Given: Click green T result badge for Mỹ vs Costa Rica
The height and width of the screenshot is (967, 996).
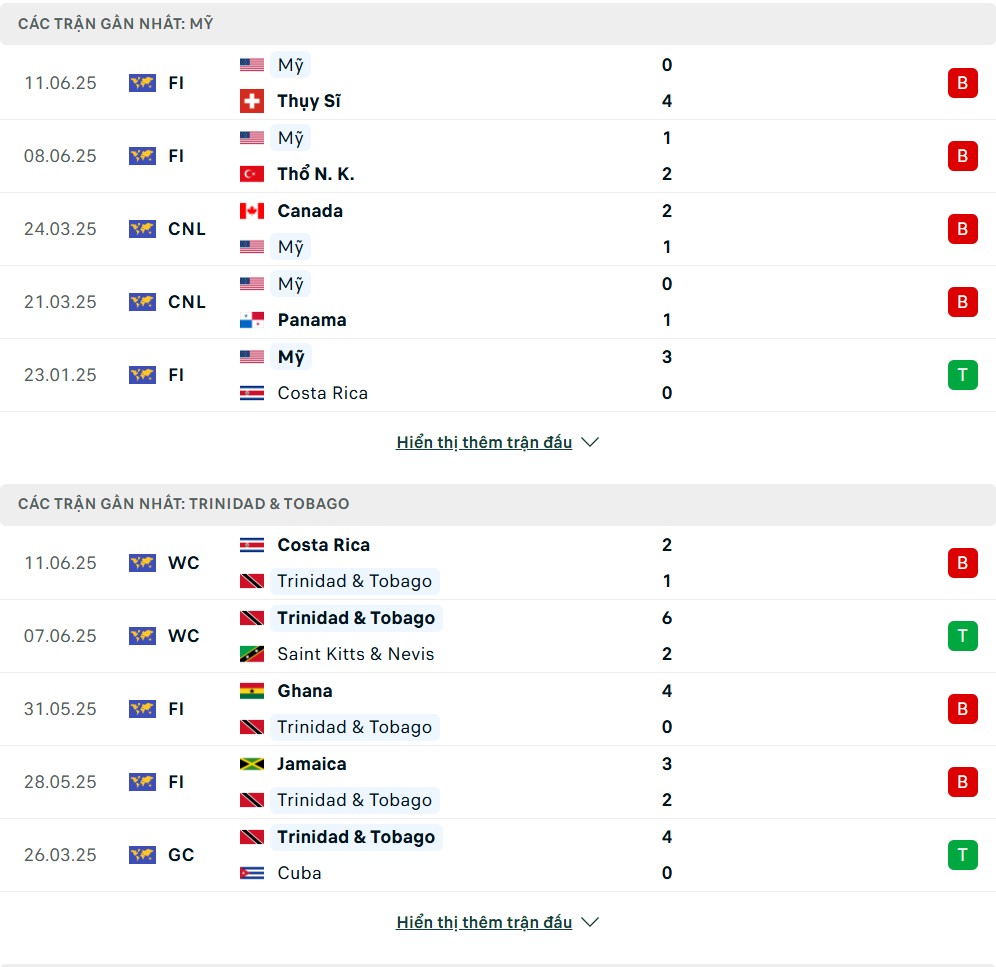Looking at the screenshot, I should click(x=962, y=375).
